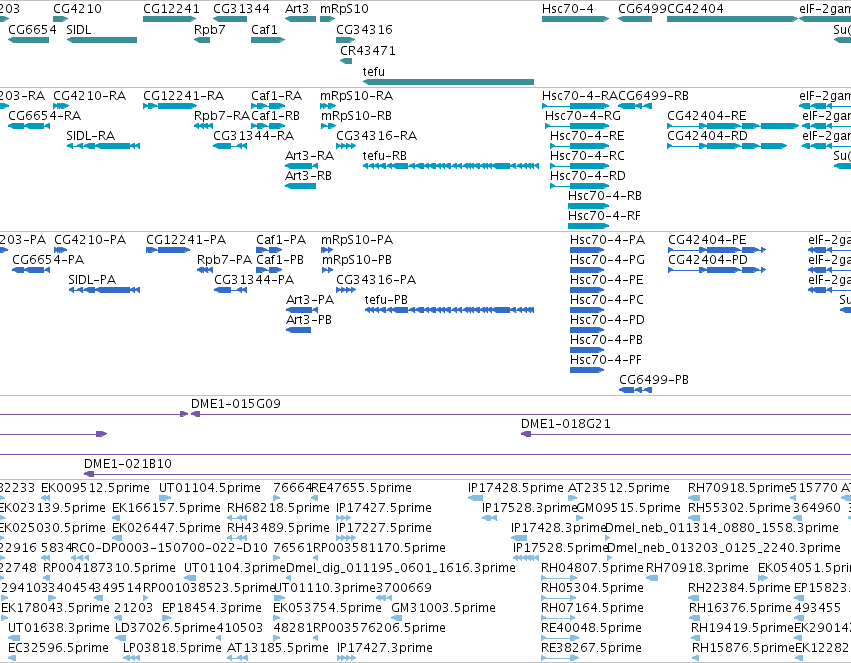Select the RH07164.5prime EST label
Screen dimensions: 851x663
coord(592,608)
